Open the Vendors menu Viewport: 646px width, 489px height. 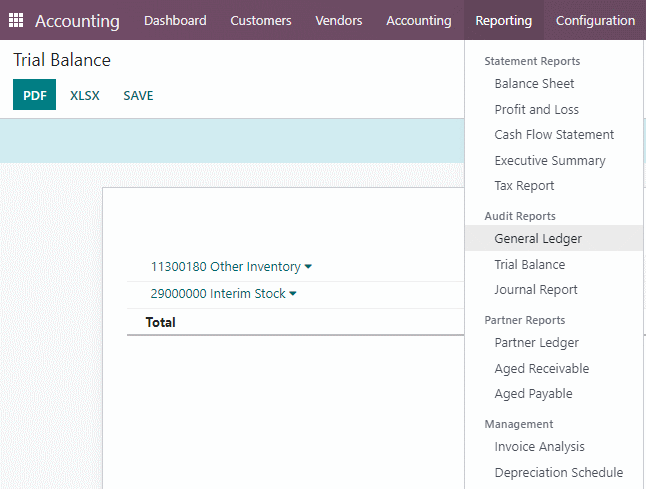pyautogui.click(x=339, y=20)
